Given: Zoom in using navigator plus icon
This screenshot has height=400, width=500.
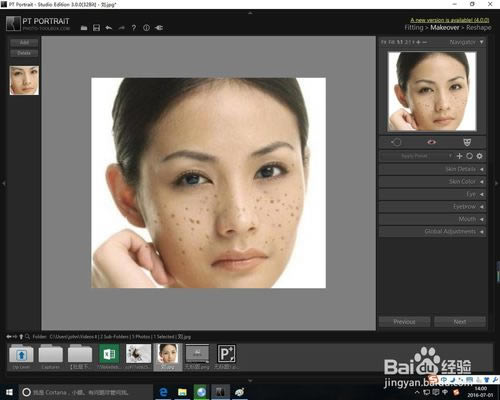Looking at the screenshot, I should (418, 42).
